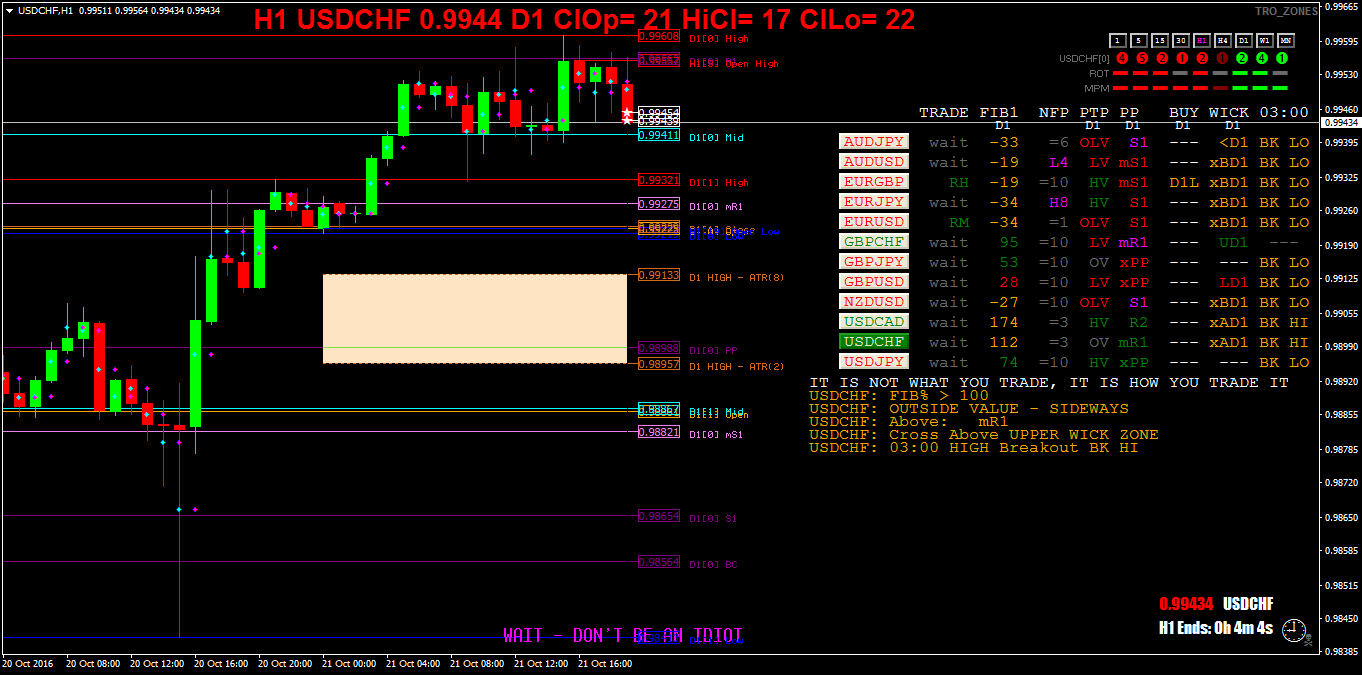Select the M1 timeframe button
The width and height of the screenshot is (1362, 675).
(1117, 41)
